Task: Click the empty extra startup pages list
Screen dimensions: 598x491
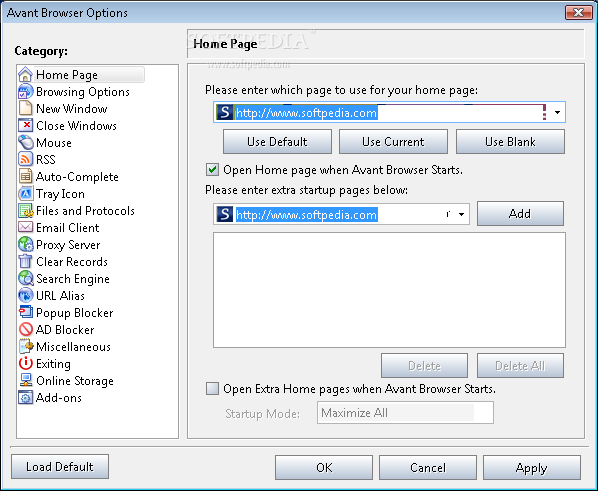Action: tap(389, 290)
